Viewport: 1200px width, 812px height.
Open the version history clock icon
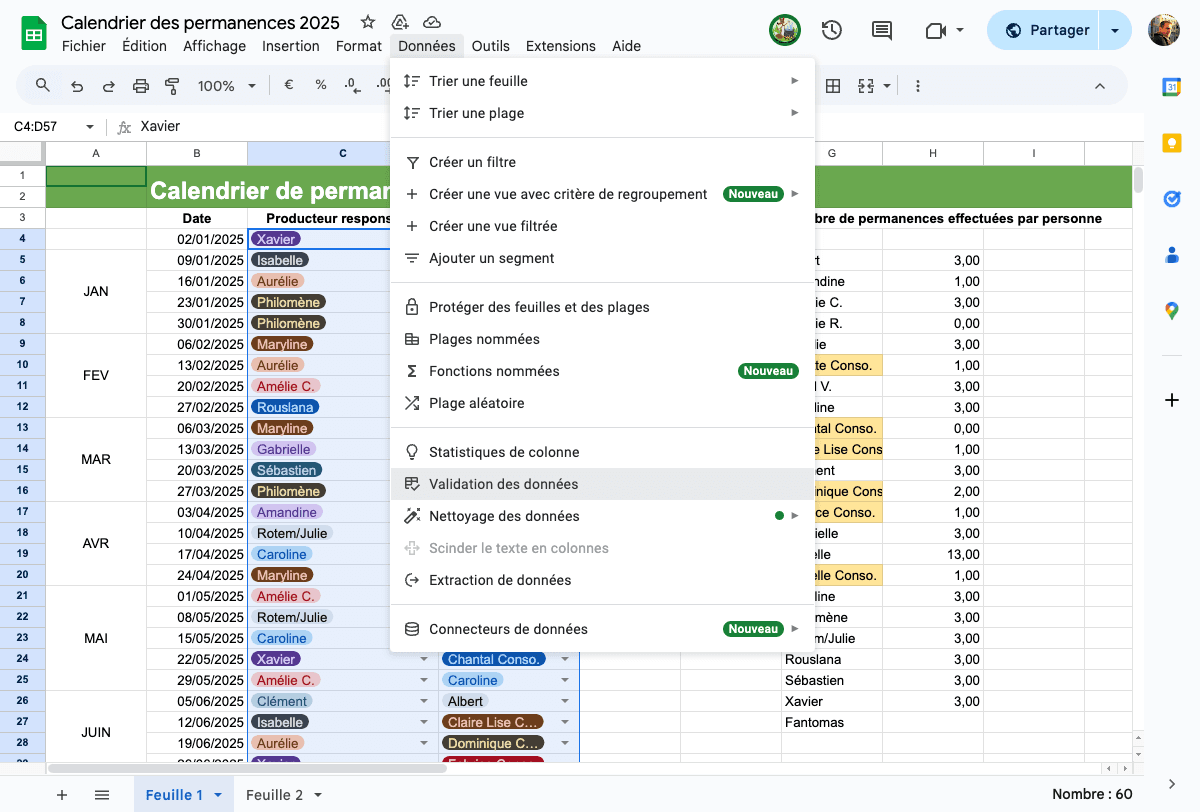831,30
